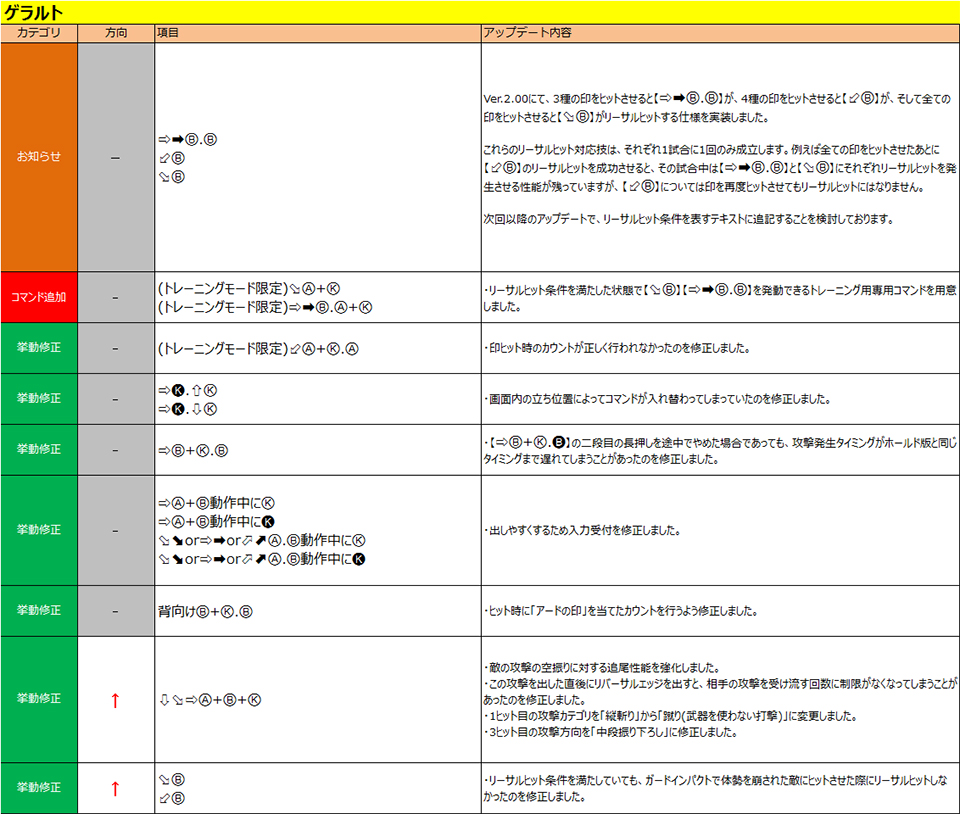Click the yellow ゲラルト title bar

tap(480, 12)
